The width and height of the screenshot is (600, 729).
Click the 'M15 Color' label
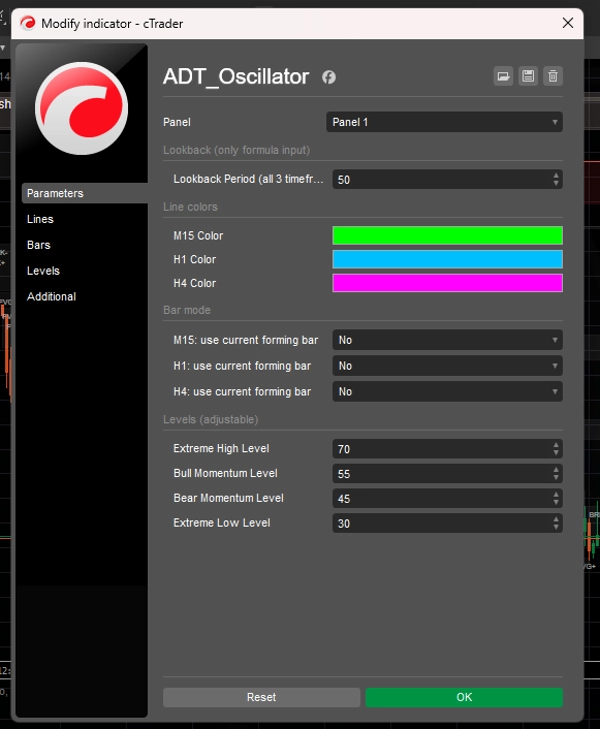coord(198,236)
